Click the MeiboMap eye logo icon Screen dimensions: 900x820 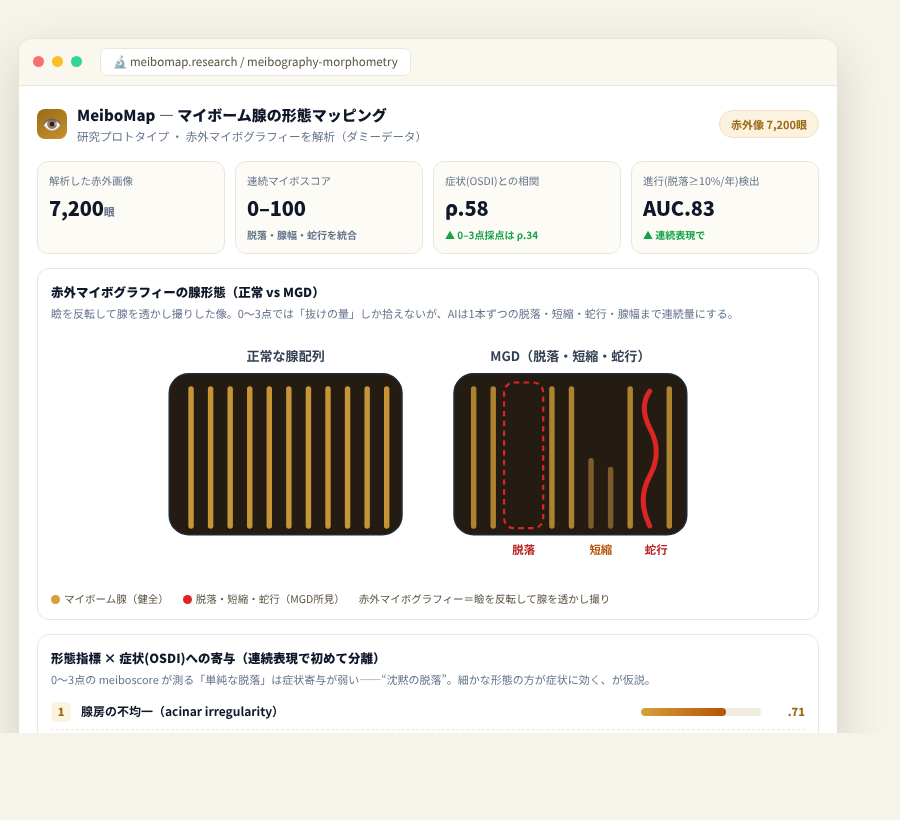(52, 124)
